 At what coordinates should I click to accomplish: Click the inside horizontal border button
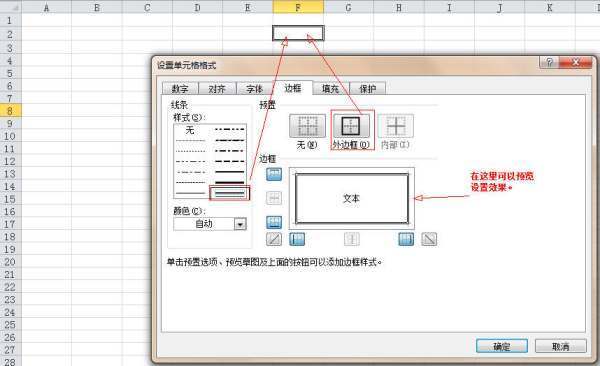274,198
